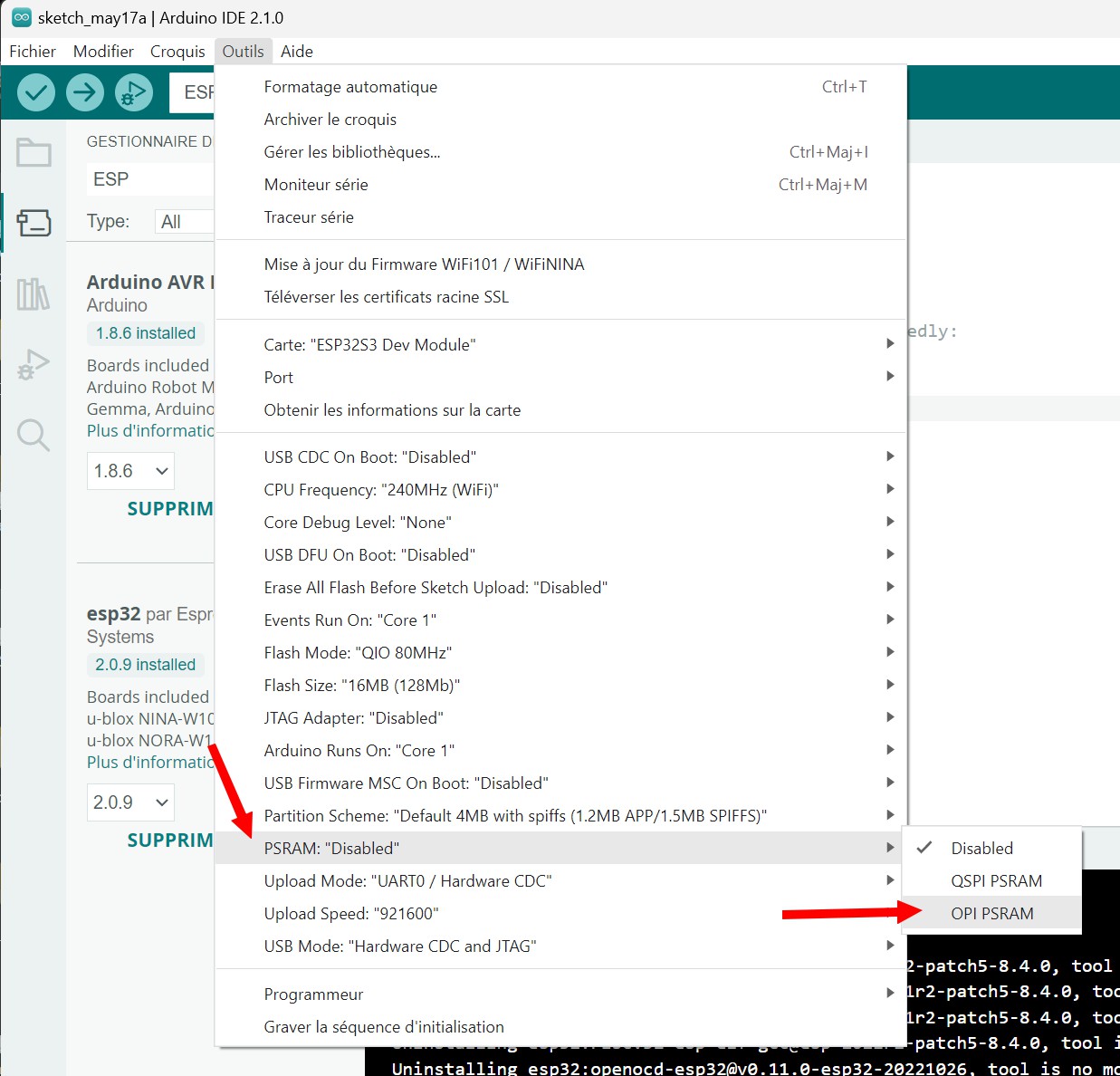Choose Formatage automatique

(560, 87)
